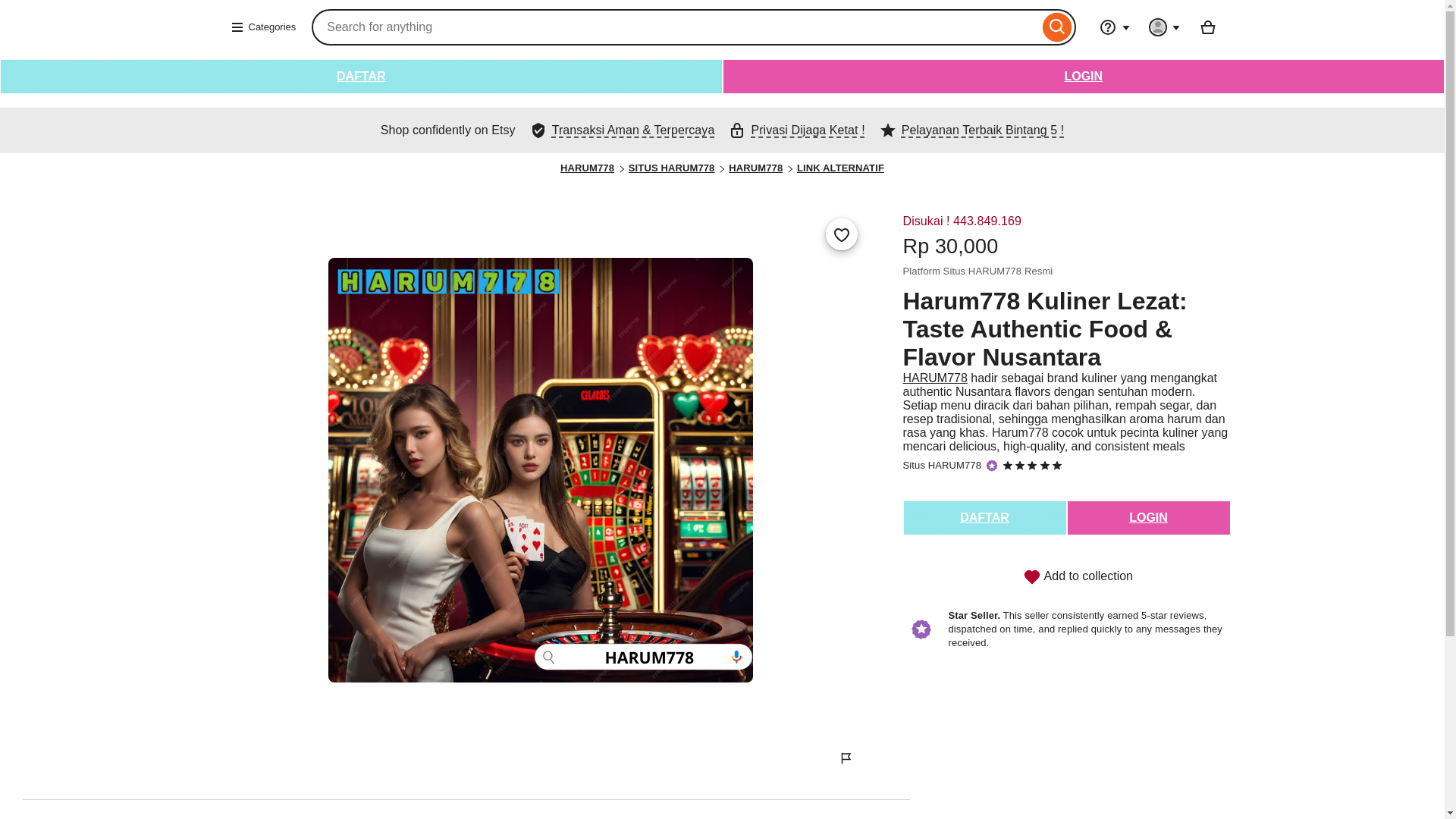Click Platform Situs HARUM778 Resmi text
Viewport: 1456px width, 819px height.
[977, 271]
